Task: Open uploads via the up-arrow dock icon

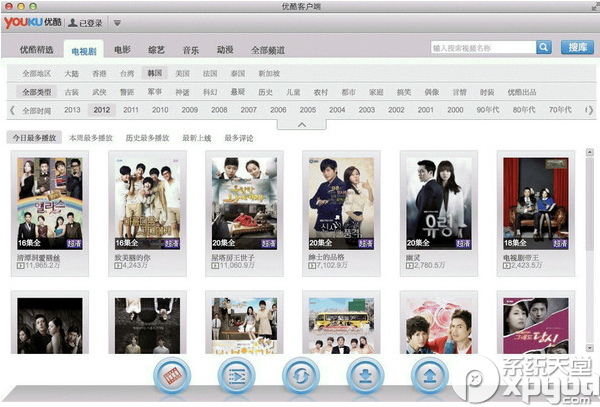Action: (x=430, y=376)
